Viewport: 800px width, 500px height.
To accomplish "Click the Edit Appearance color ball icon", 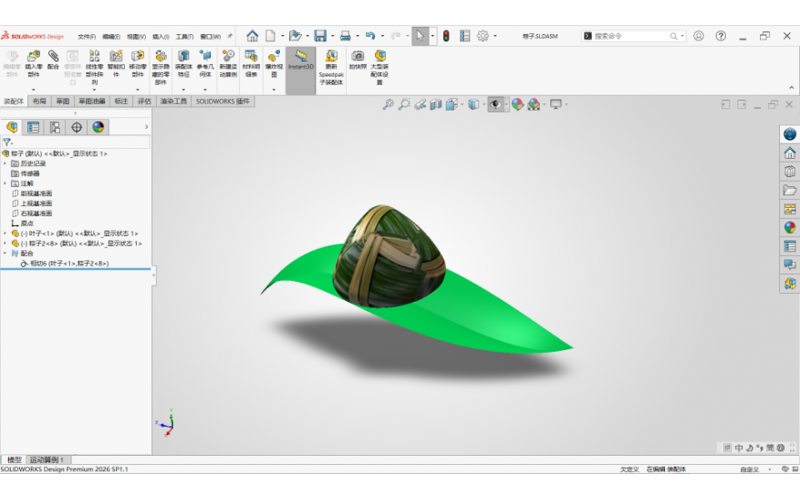I will coord(517,105).
